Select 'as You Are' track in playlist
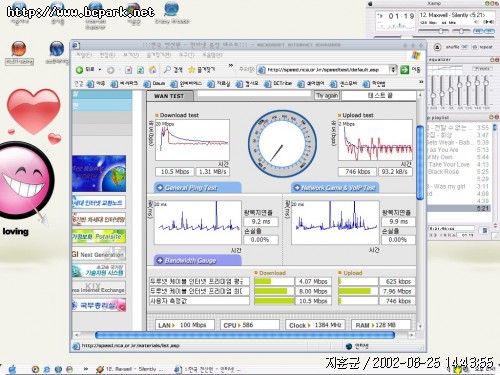Viewport: 500px width, 375px height. click(458, 150)
